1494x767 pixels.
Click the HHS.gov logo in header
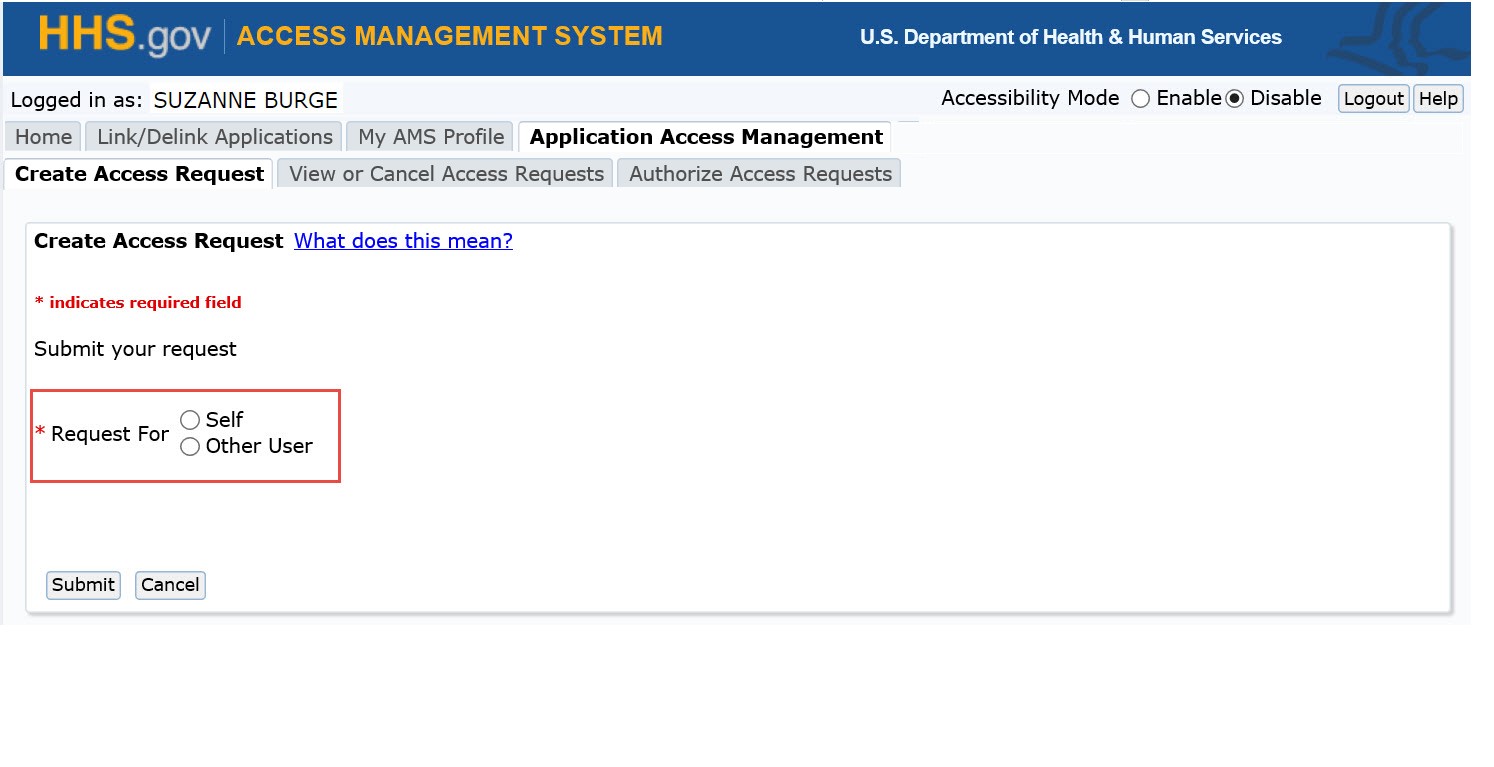(x=124, y=36)
